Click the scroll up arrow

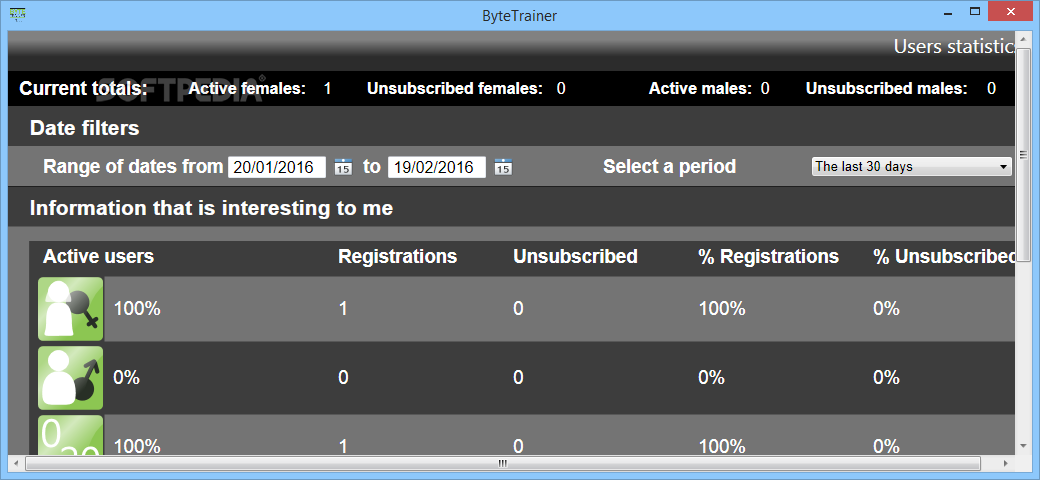pos(1023,37)
